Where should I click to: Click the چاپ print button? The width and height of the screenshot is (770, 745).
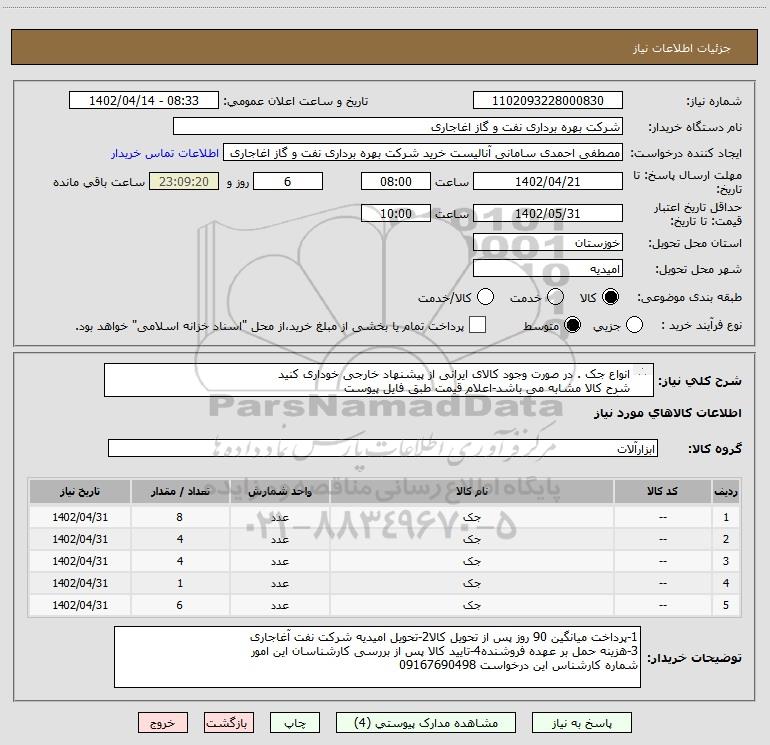point(295,723)
